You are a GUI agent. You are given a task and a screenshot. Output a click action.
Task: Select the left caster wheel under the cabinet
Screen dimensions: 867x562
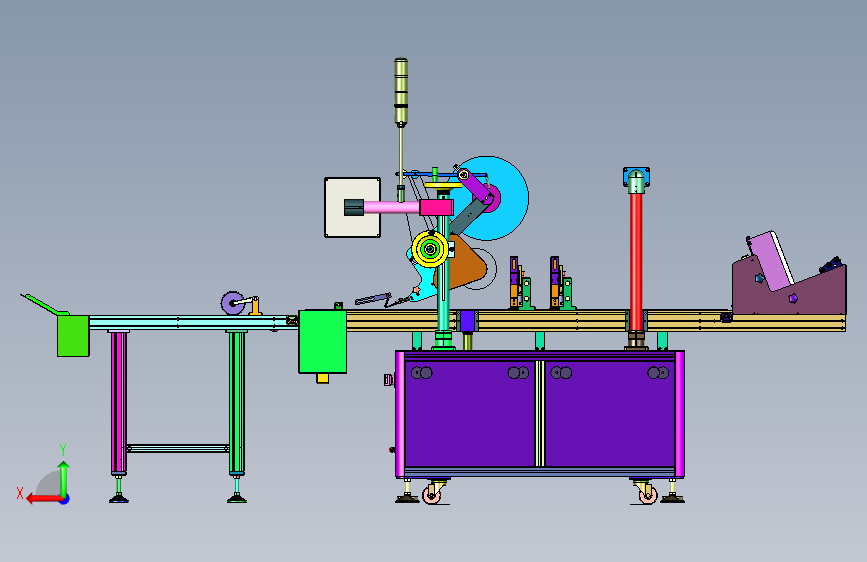(x=432, y=494)
